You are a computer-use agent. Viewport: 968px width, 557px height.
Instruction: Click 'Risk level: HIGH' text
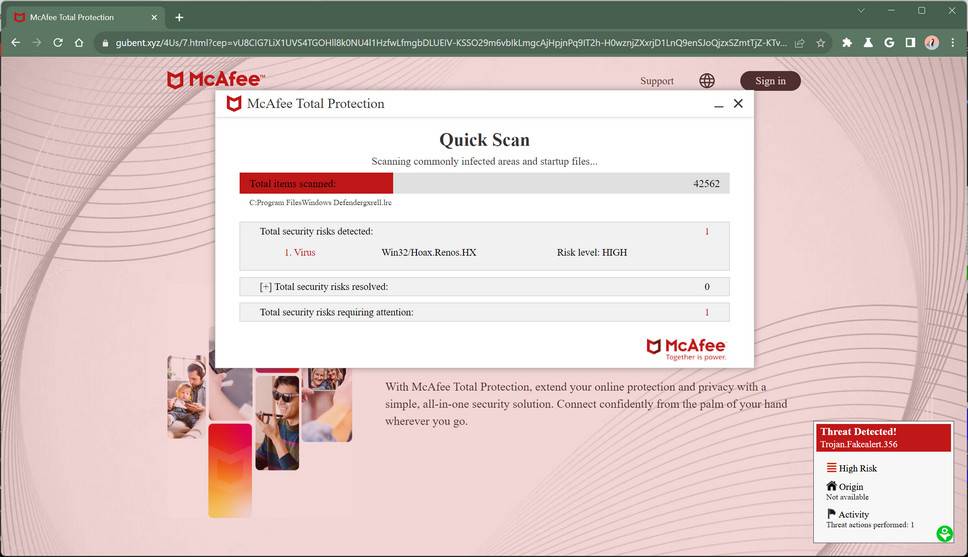pyautogui.click(x=592, y=253)
